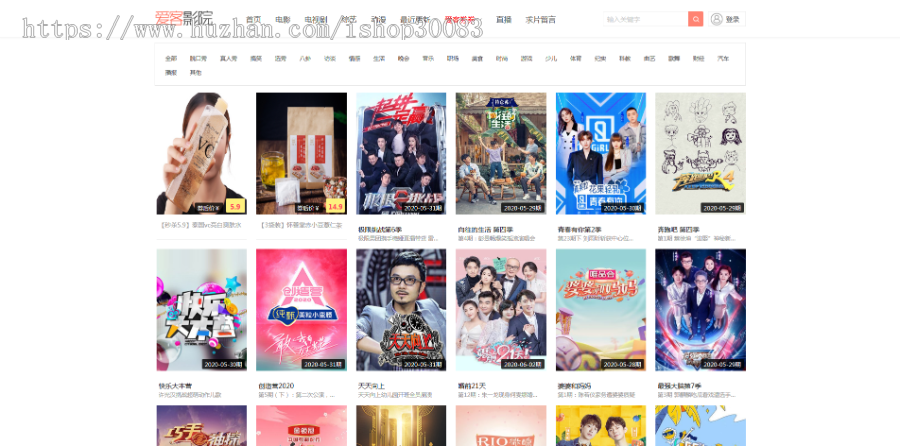
Task: Click the 2020-05-28期 episode badge
Action: click(x=622, y=364)
